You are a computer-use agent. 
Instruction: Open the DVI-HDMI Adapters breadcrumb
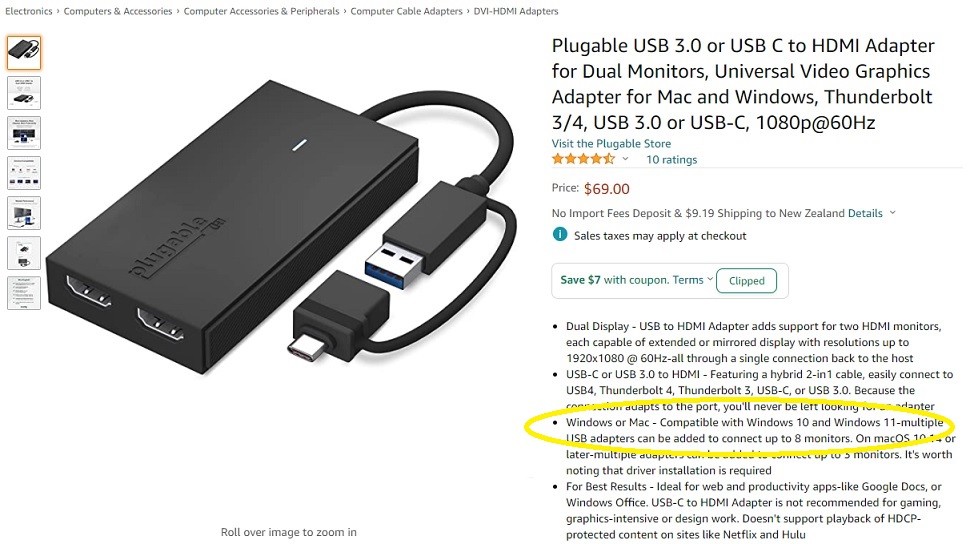click(516, 11)
